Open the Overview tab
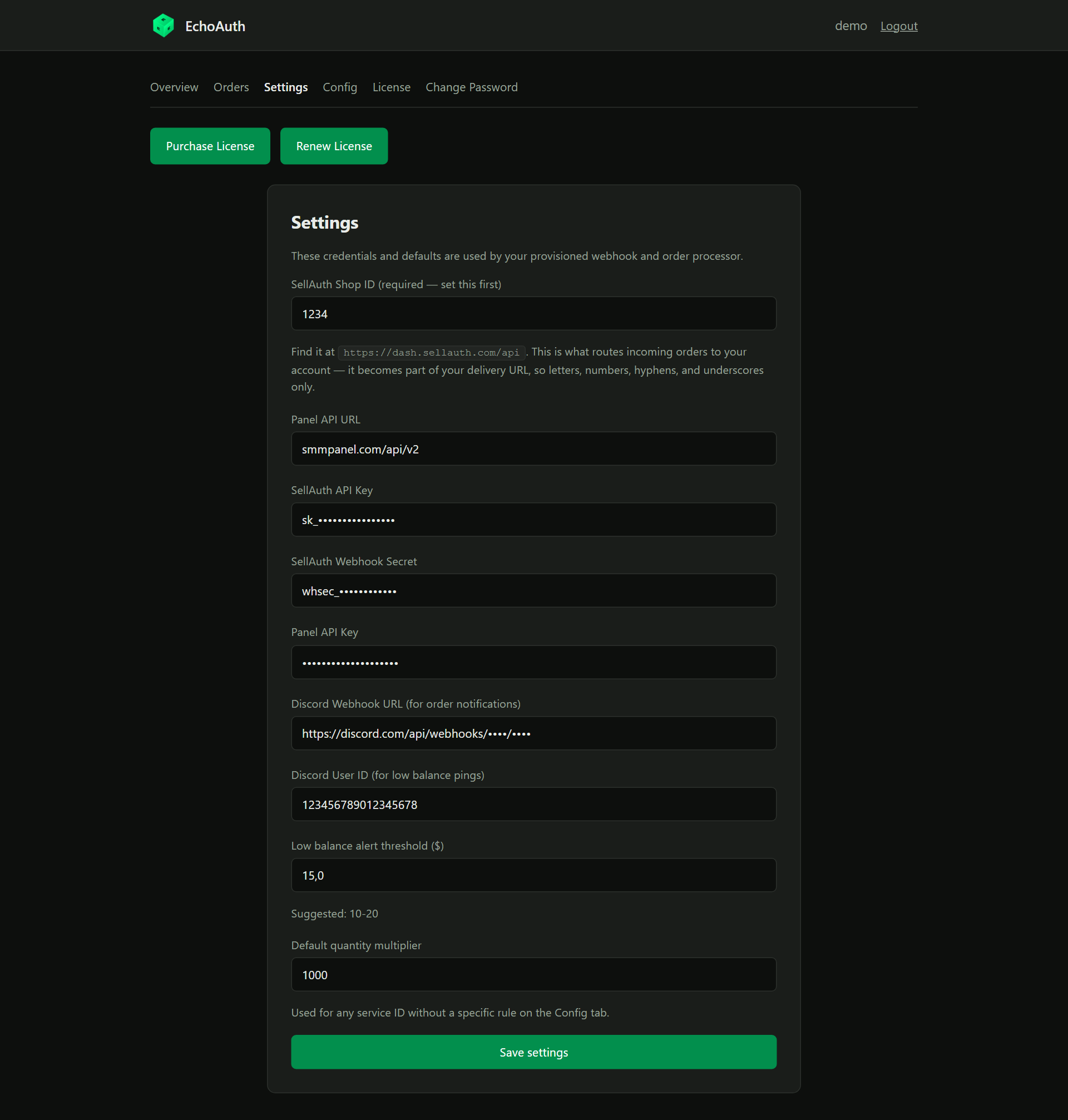 [x=174, y=87]
